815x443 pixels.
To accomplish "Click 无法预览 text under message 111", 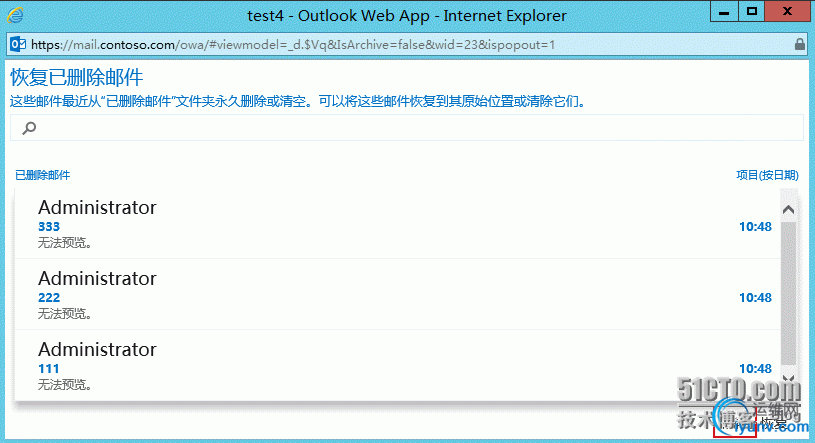I will (64, 385).
